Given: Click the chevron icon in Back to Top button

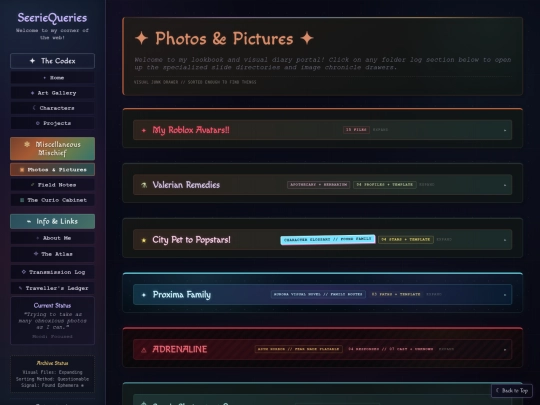Looking at the screenshot, I should [497, 390].
